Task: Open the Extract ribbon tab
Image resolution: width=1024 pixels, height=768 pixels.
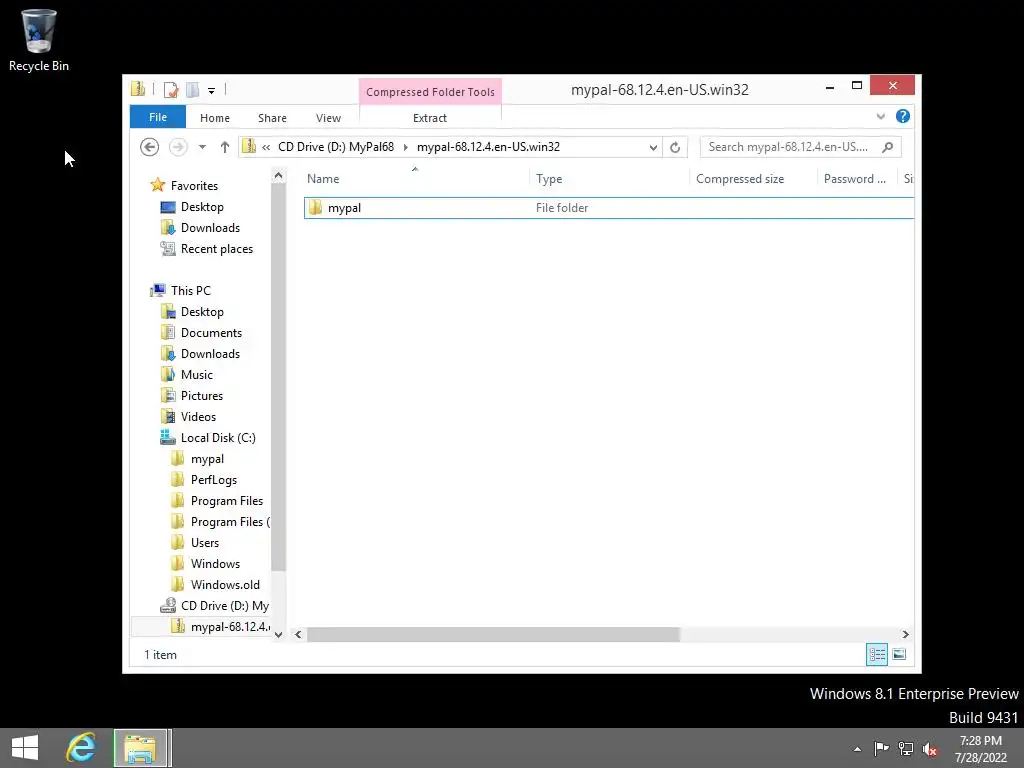Action: point(430,118)
